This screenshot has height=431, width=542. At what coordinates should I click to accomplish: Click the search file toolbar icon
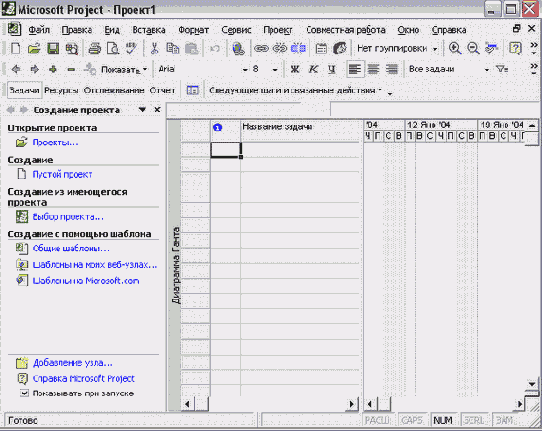72,48
